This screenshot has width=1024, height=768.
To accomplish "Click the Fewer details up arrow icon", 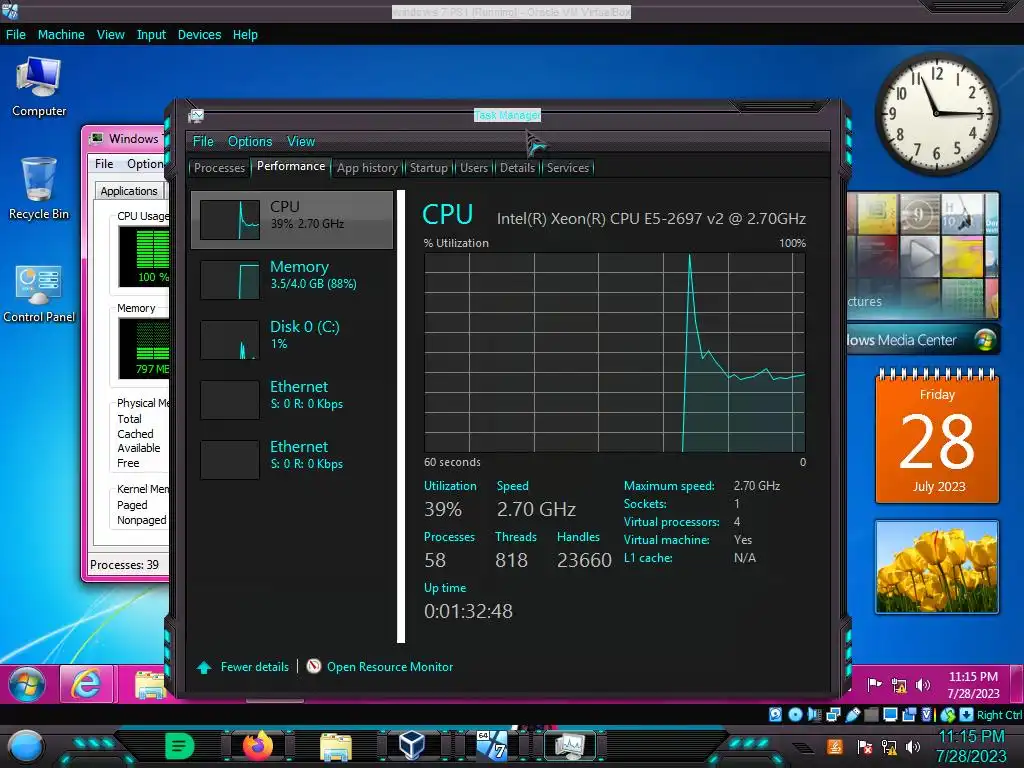I will [204, 667].
